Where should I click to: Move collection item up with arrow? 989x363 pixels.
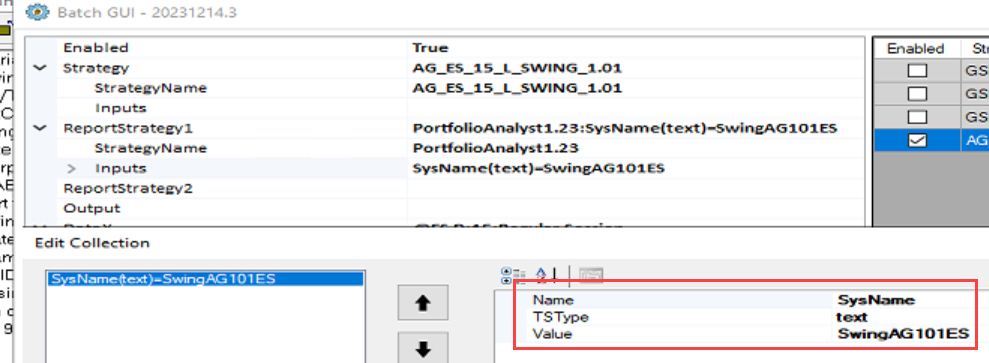coord(423,303)
